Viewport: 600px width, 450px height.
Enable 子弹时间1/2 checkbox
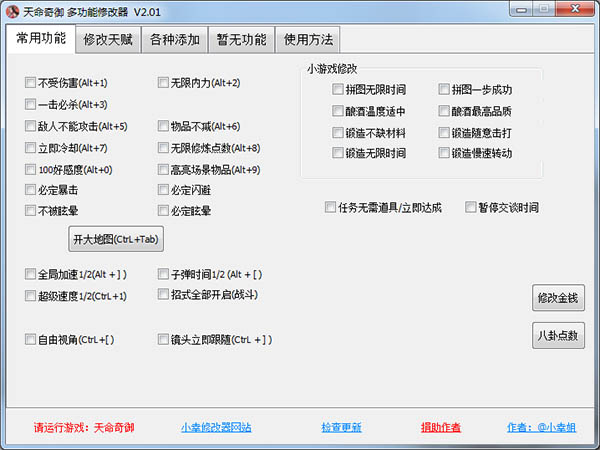click(x=163, y=274)
